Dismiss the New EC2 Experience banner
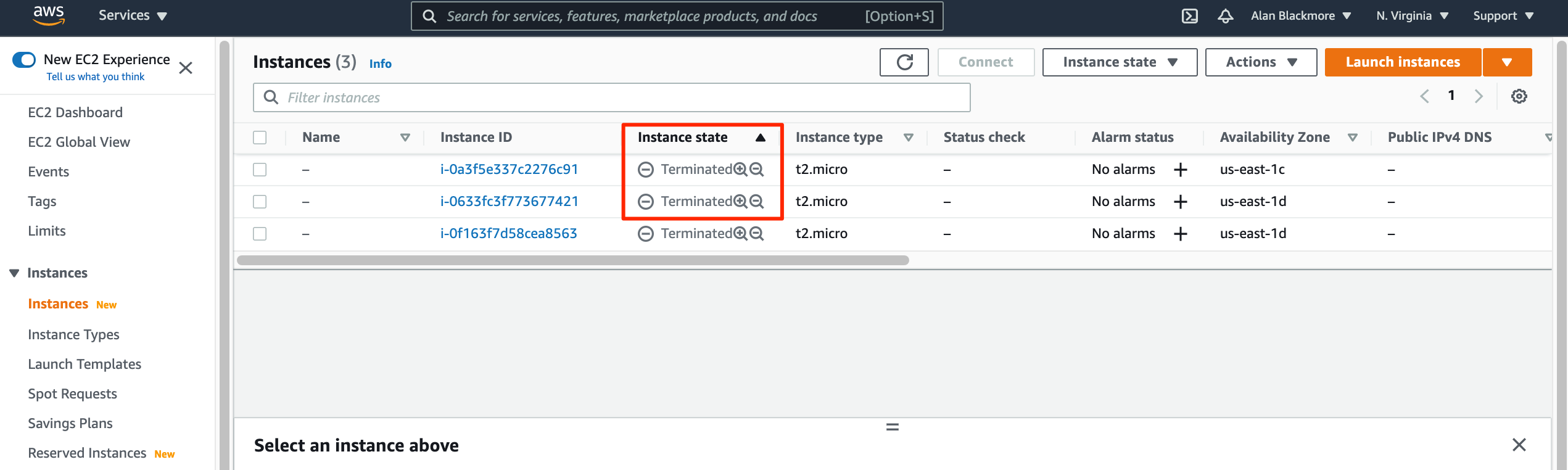Viewport: 1568px width, 470px height. pyautogui.click(x=186, y=68)
